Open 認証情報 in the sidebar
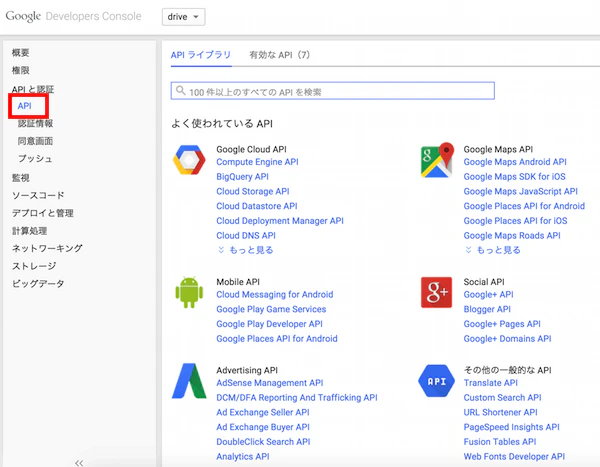Screen dimensions: 600x467 click(x=36, y=123)
